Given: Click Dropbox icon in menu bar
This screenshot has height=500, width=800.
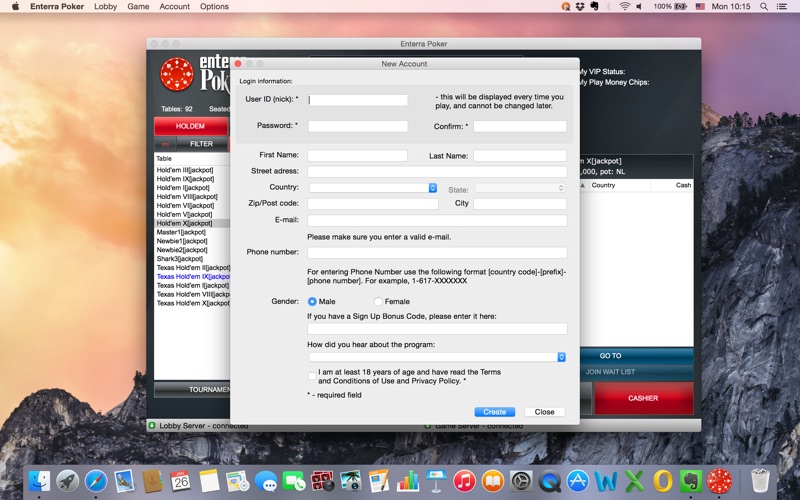Looking at the screenshot, I should click(x=580, y=7).
